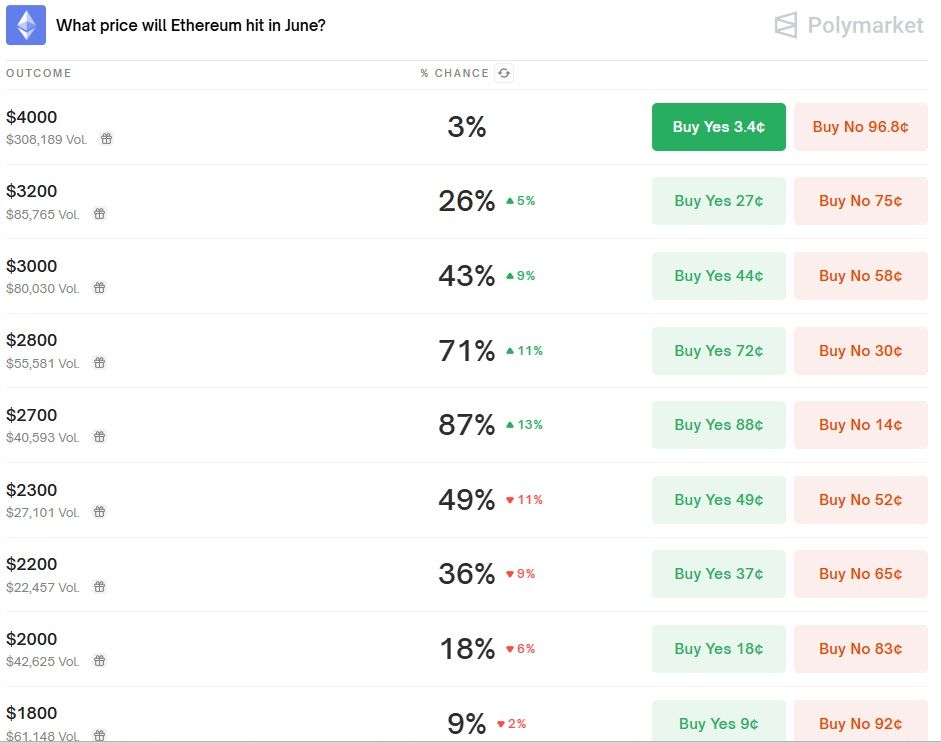Choose Buy Yes 27¢ for $3200
This screenshot has width=941, height=743.
pos(718,201)
